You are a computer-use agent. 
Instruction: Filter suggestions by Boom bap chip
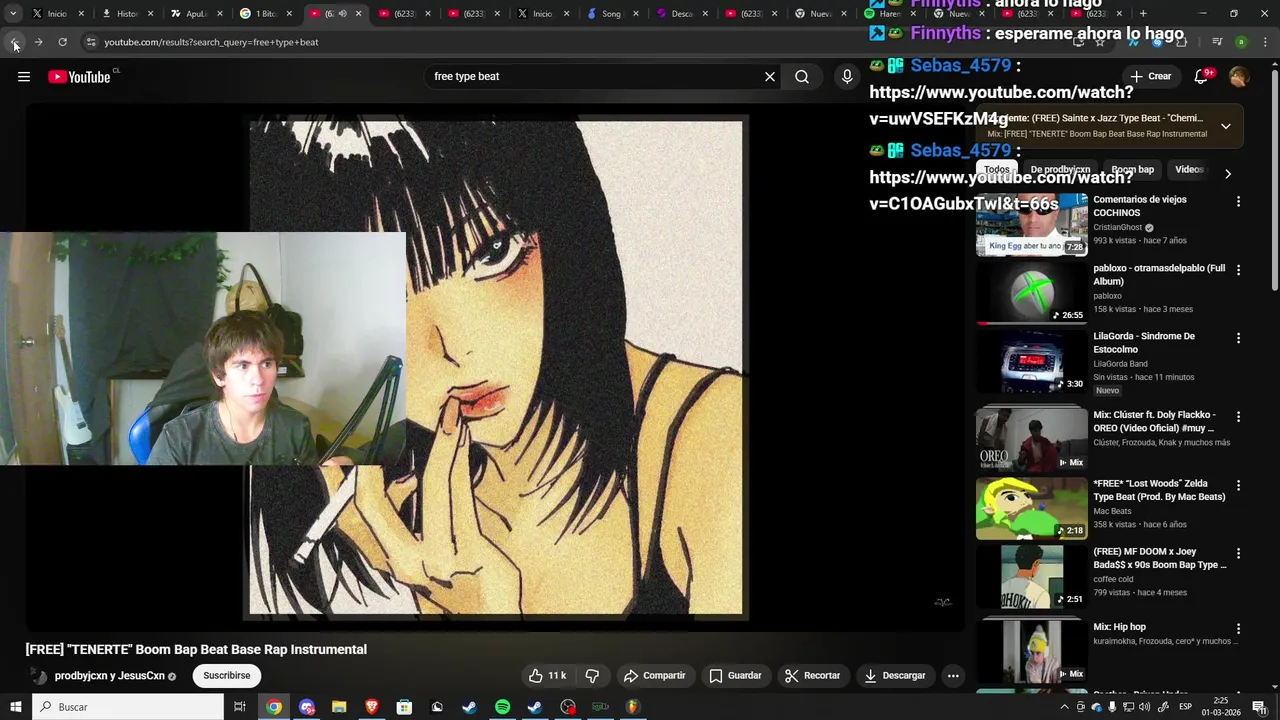point(1132,170)
